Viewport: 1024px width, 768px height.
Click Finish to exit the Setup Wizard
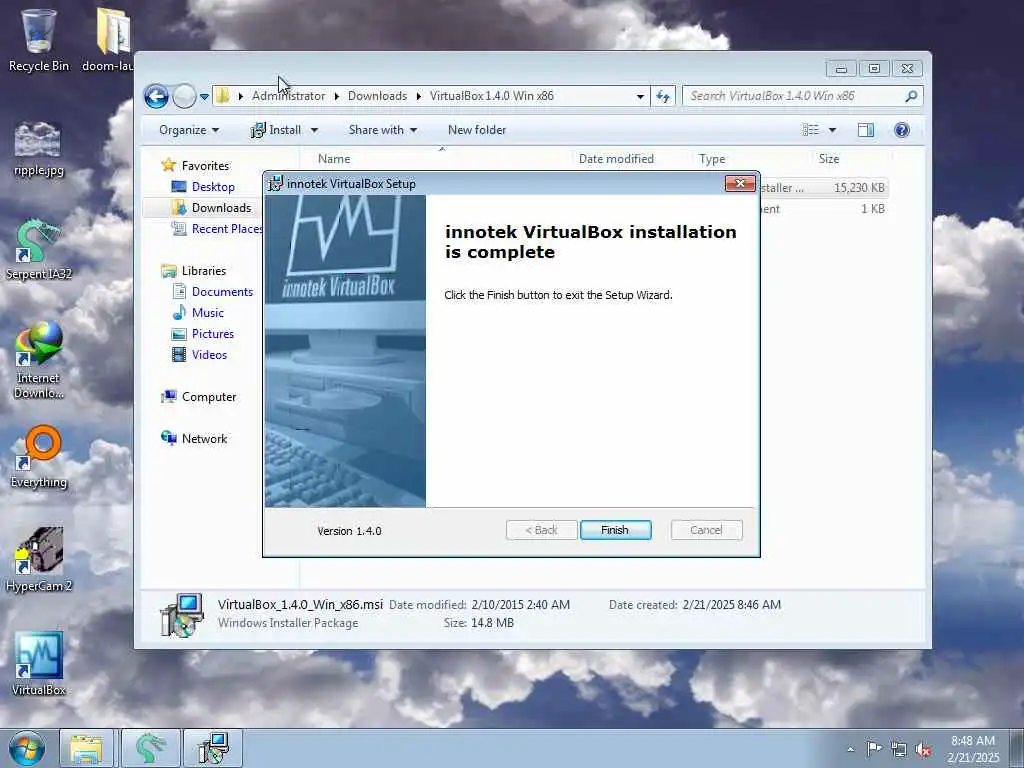615,530
